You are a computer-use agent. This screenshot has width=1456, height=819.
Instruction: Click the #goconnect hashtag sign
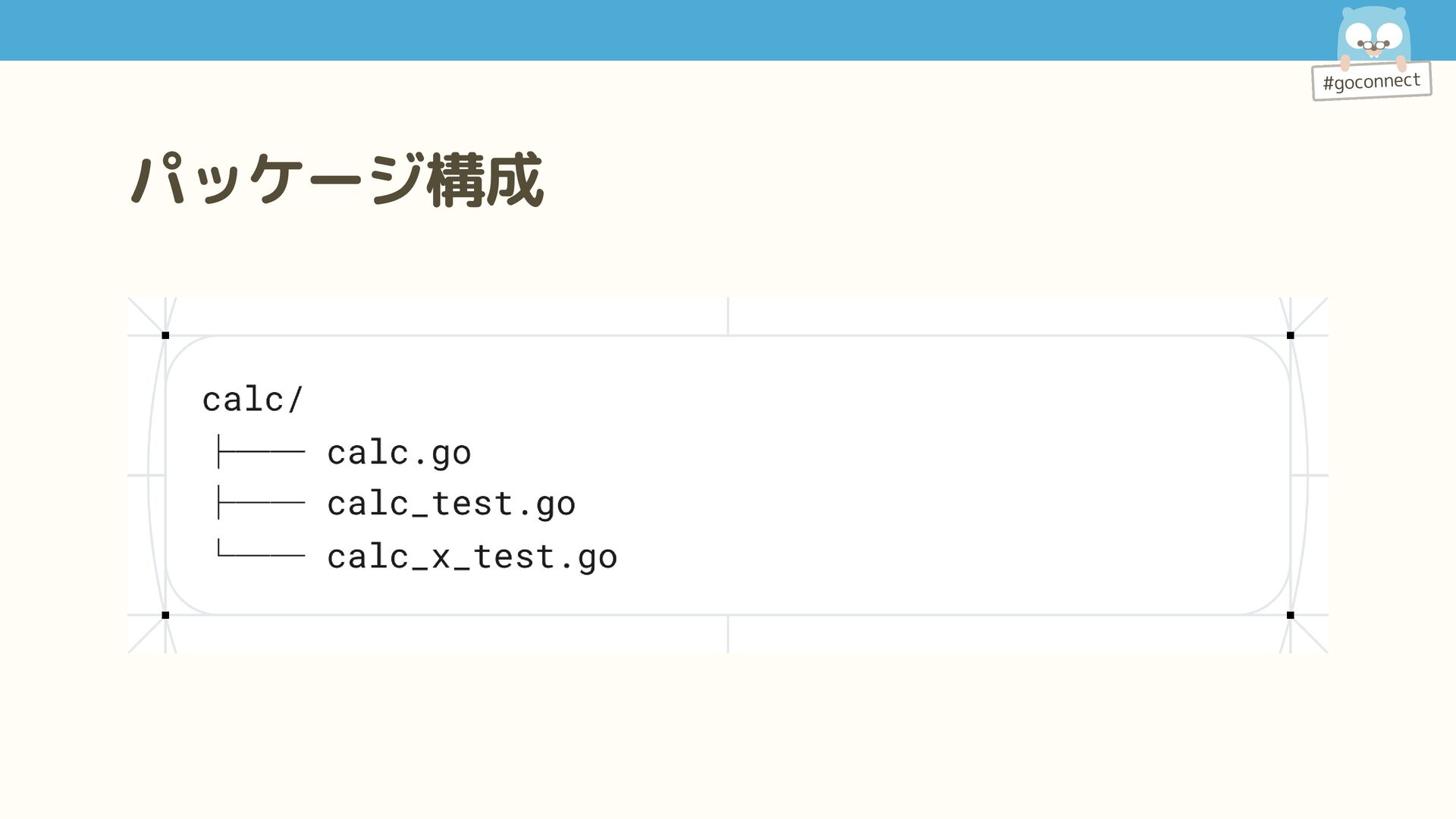click(1371, 81)
